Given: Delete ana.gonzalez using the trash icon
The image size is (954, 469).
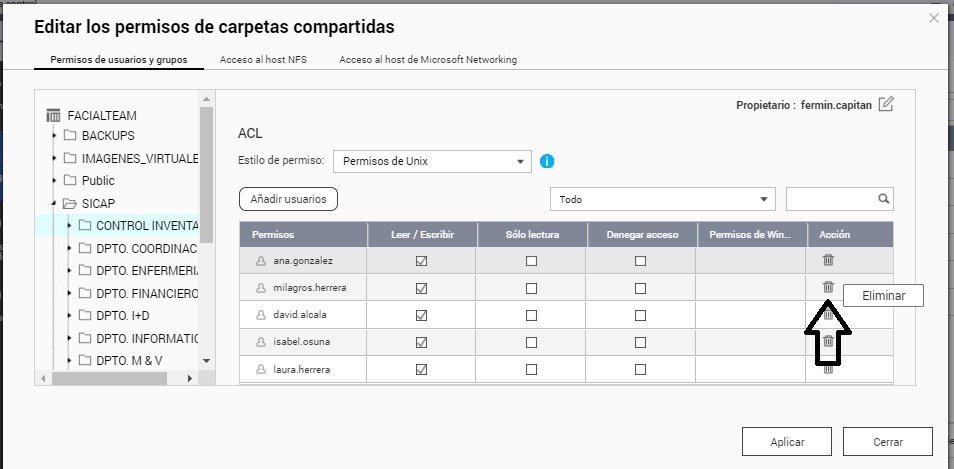Looking at the screenshot, I should pos(828,260).
